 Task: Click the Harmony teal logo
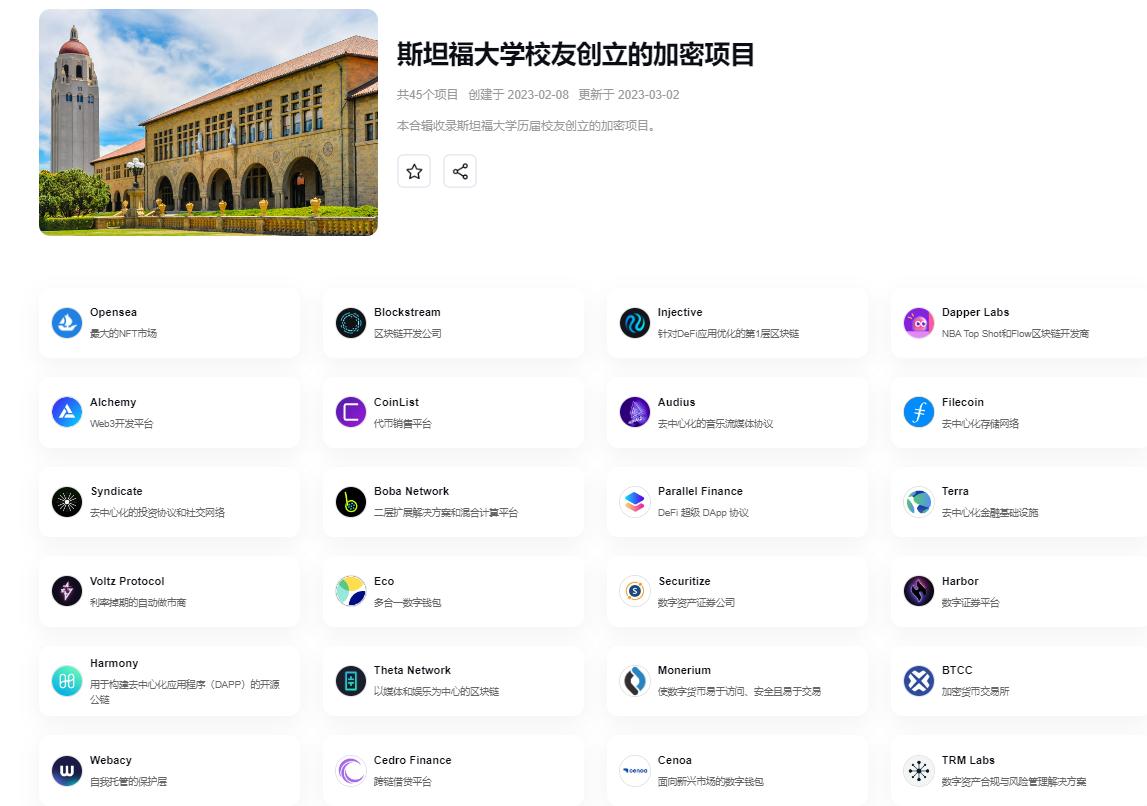click(67, 681)
